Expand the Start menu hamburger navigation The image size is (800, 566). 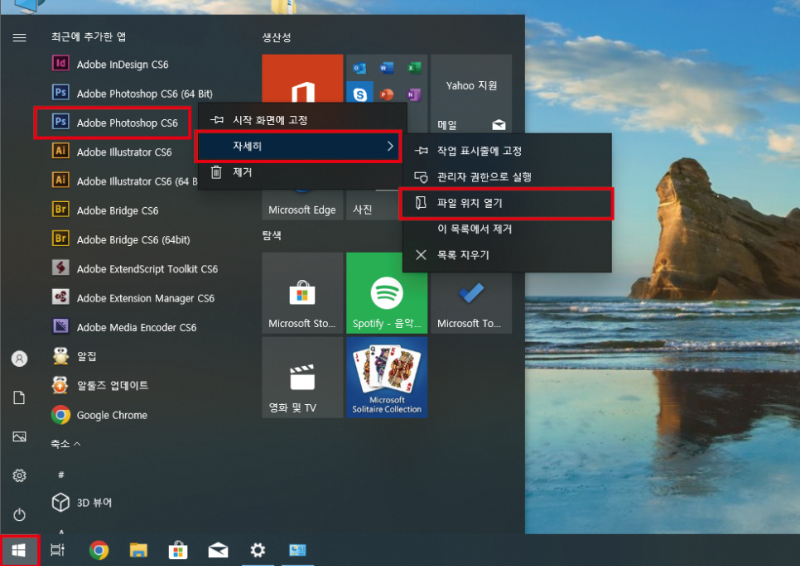coord(19,37)
